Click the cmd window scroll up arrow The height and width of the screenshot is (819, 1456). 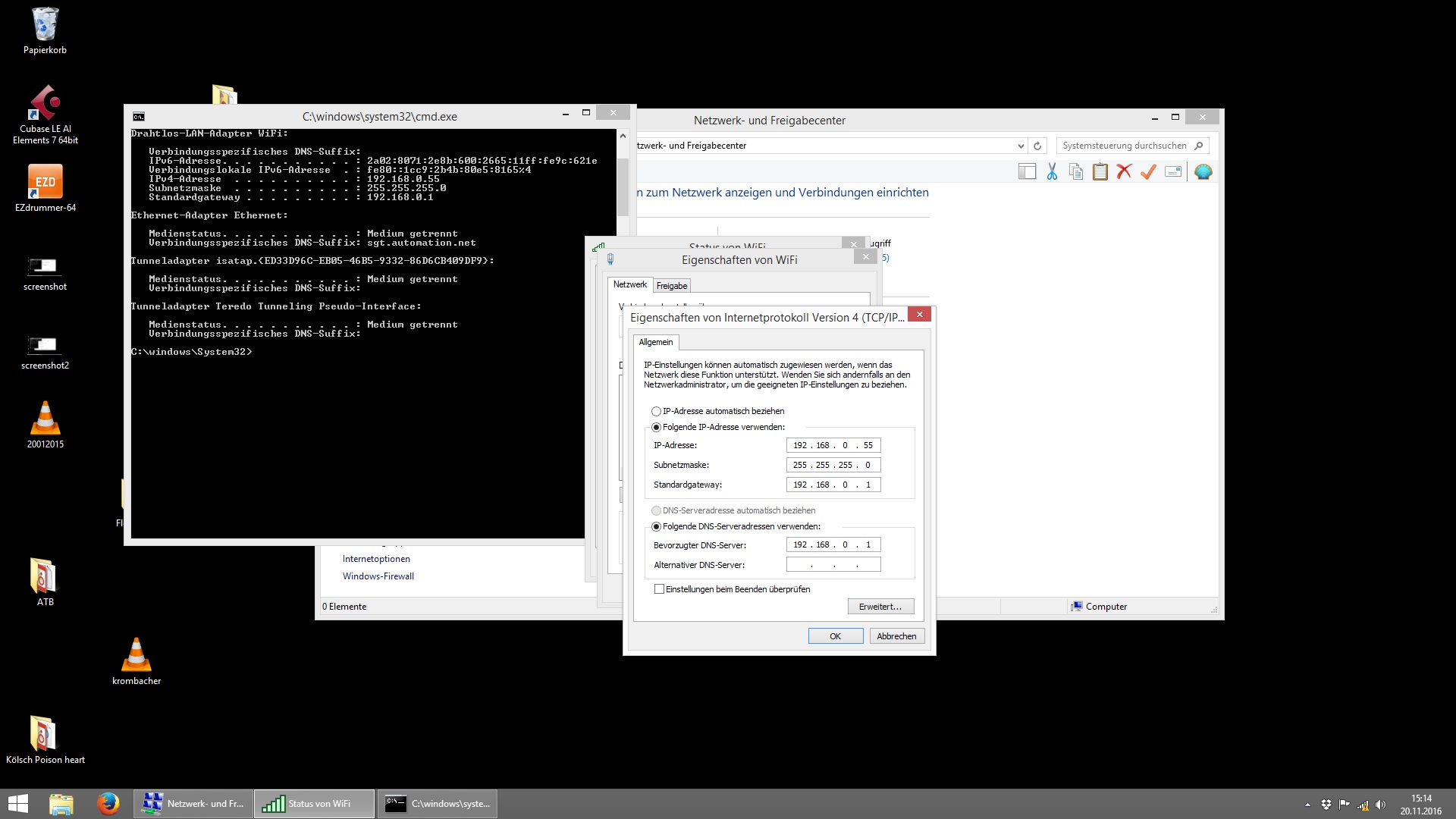(x=623, y=136)
